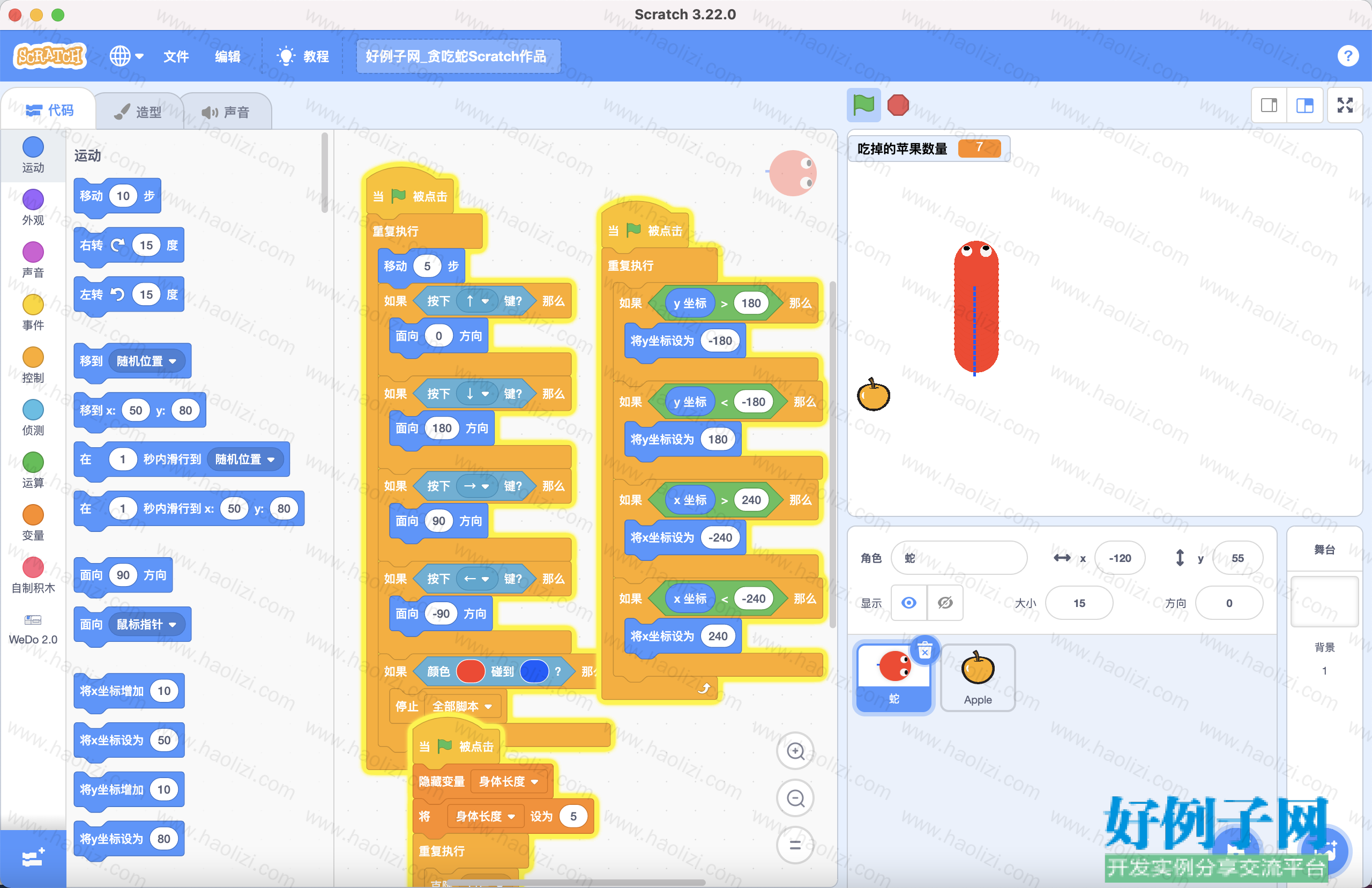Open the 编辑 menu
The width and height of the screenshot is (1372, 888).
(228, 56)
